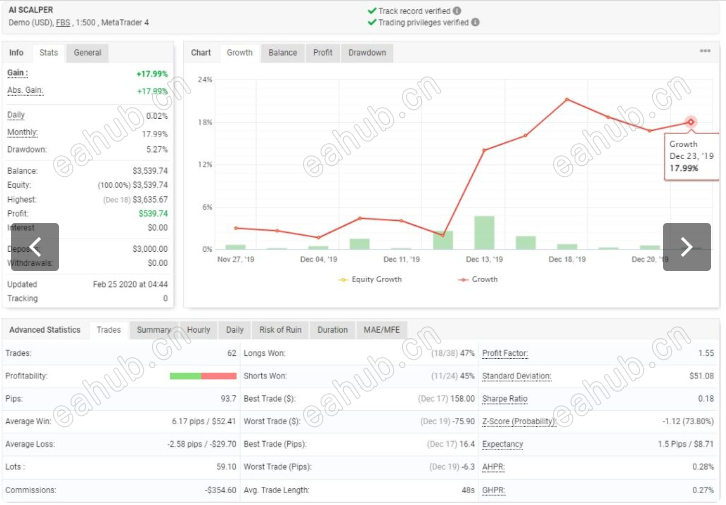Open the Duration statistics tab

[x=332, y=330]
